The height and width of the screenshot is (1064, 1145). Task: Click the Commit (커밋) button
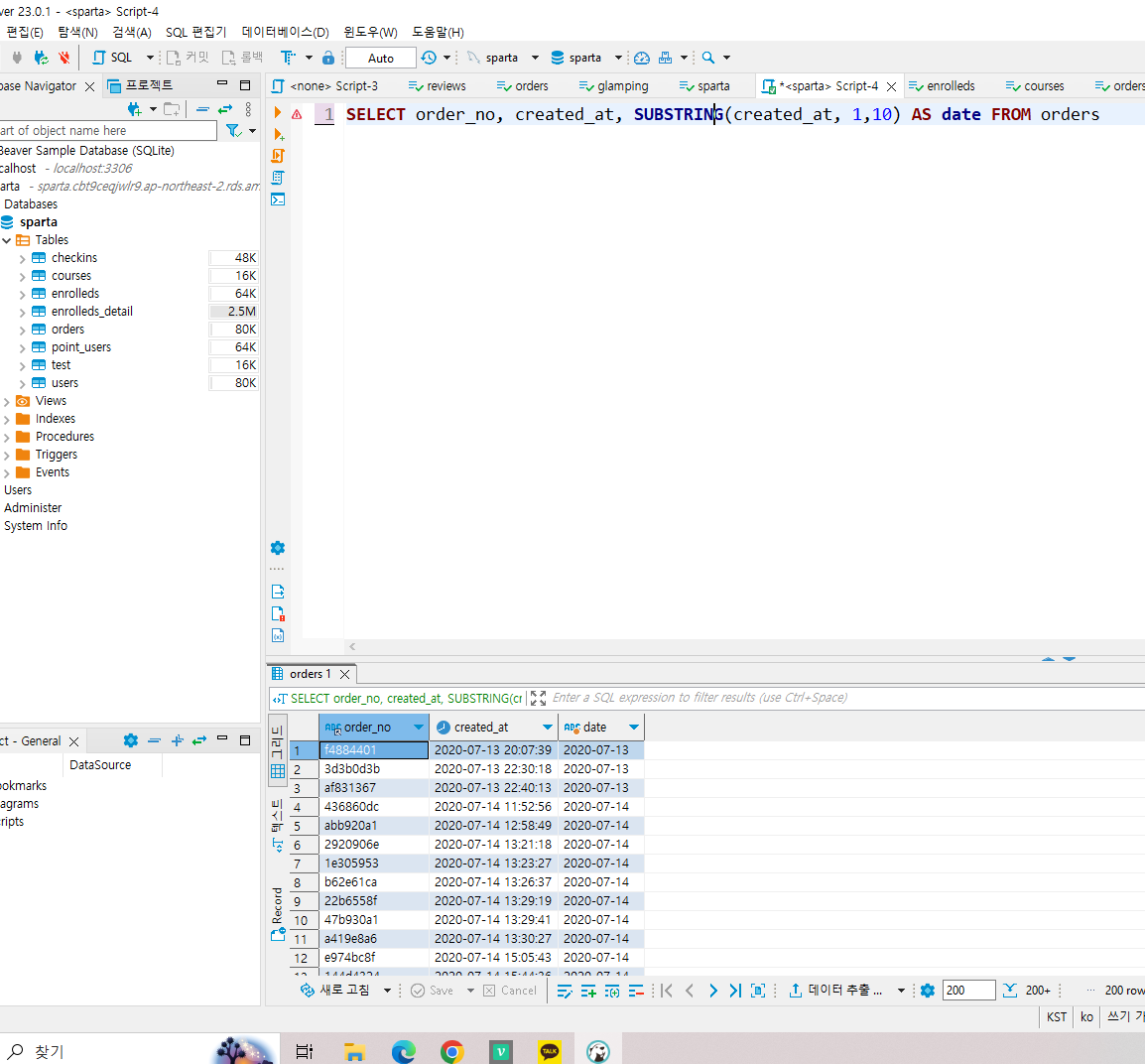[188, 58]
